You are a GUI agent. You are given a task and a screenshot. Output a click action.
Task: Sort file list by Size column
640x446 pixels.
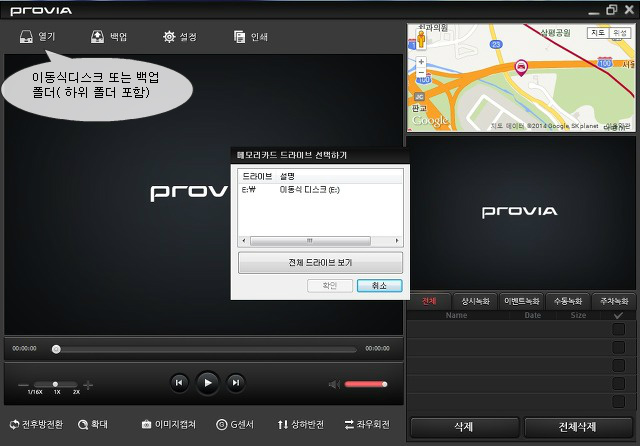578,315
